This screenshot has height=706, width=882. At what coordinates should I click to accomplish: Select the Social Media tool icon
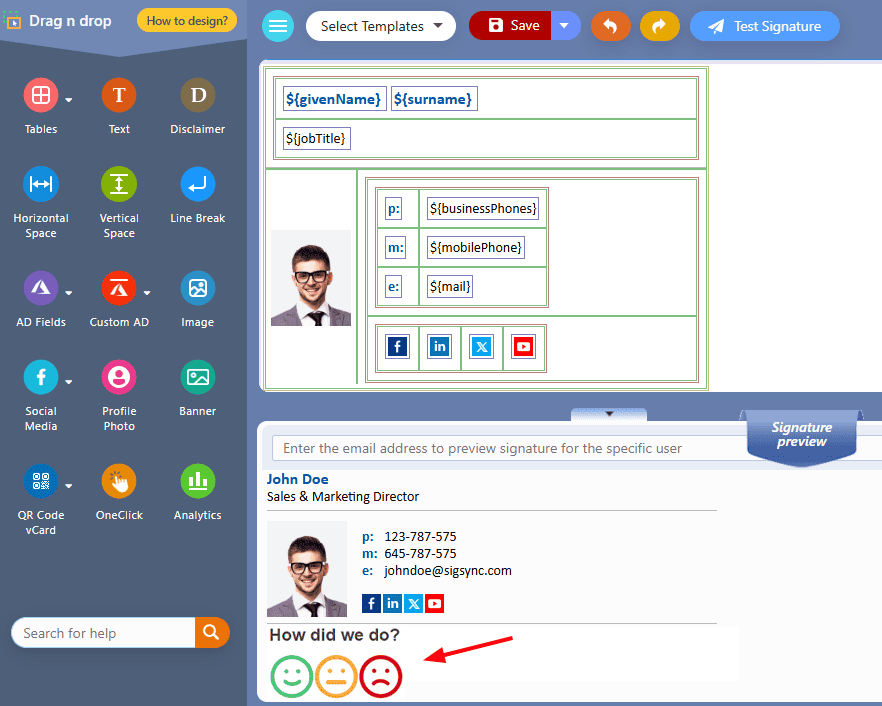click(40, 377)
